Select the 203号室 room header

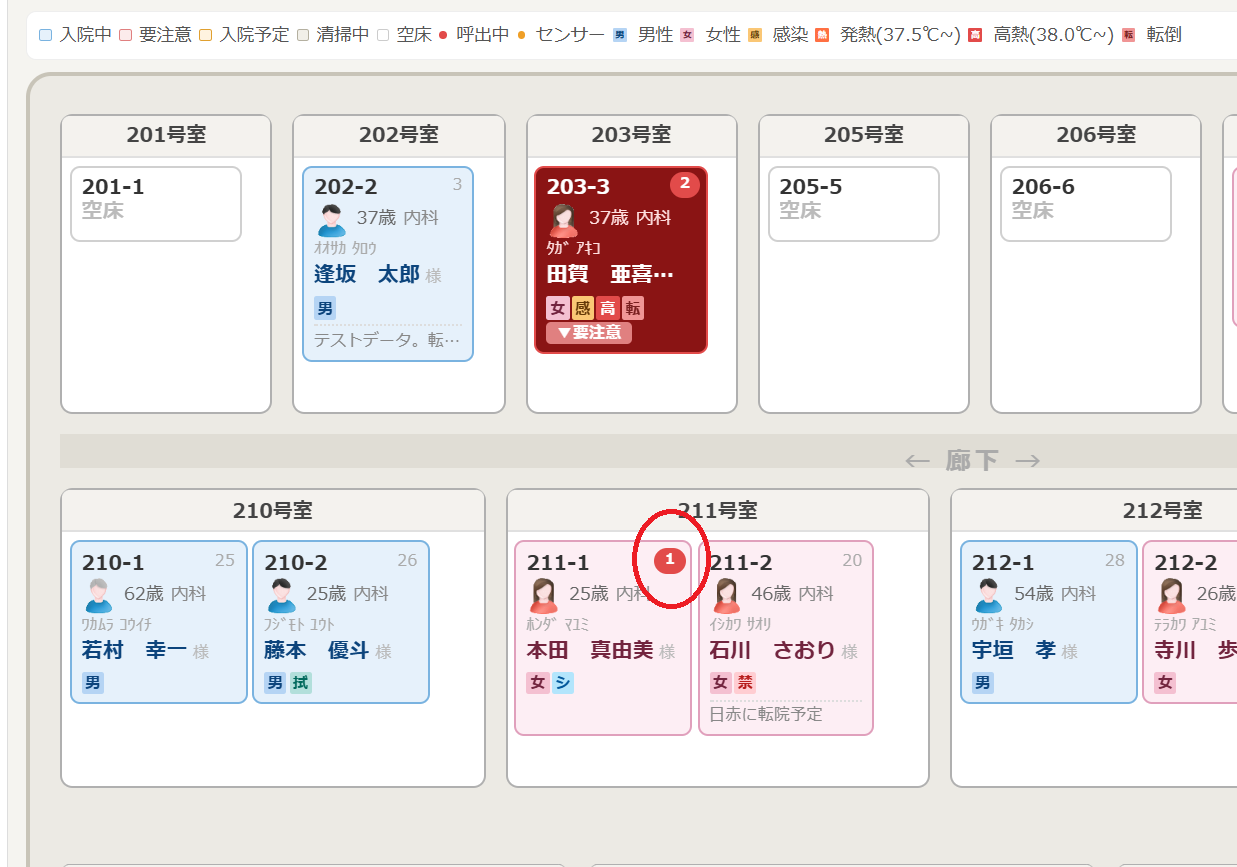point(632,136)
